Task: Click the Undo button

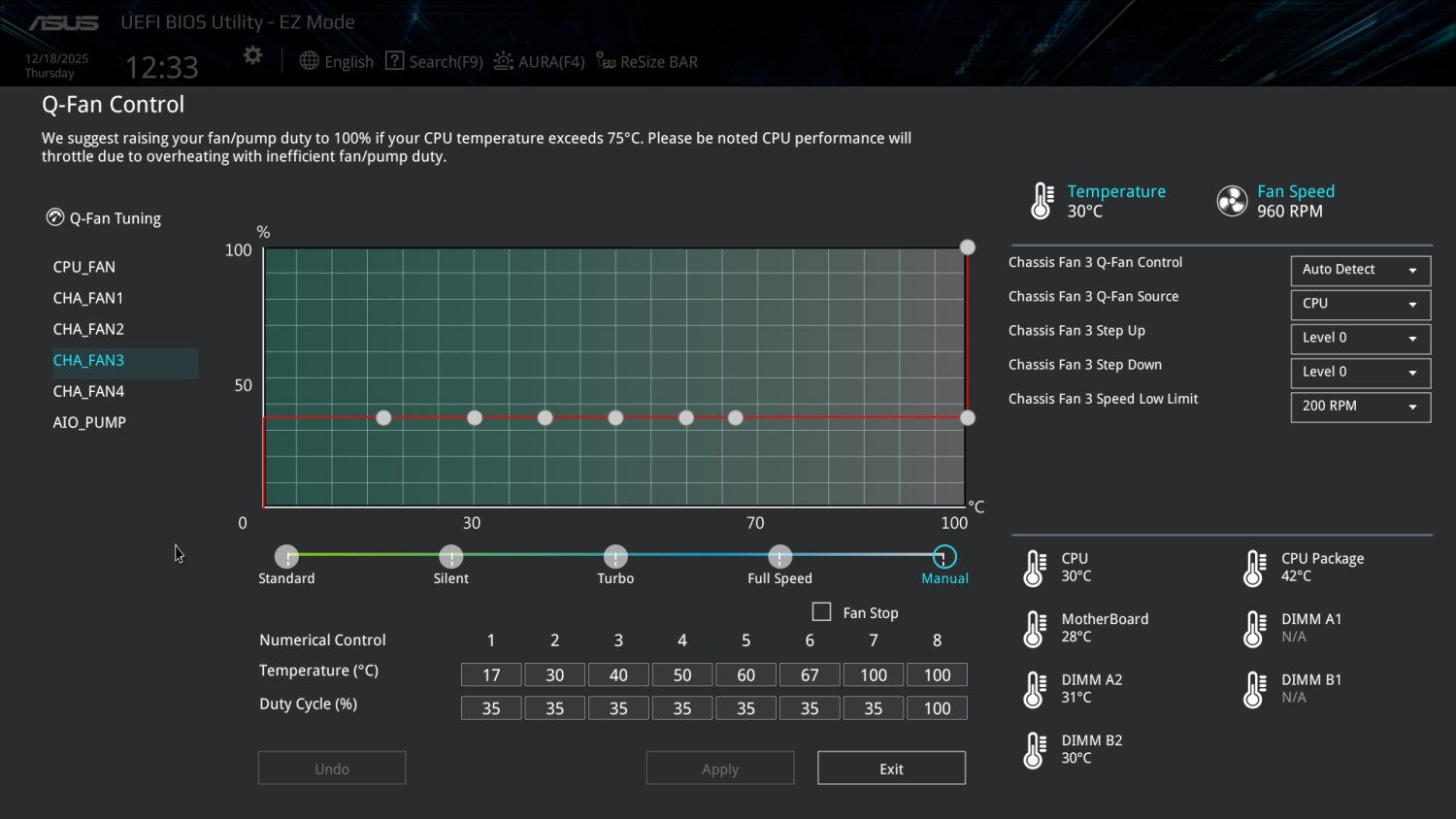Action: (x=332, y=769)
